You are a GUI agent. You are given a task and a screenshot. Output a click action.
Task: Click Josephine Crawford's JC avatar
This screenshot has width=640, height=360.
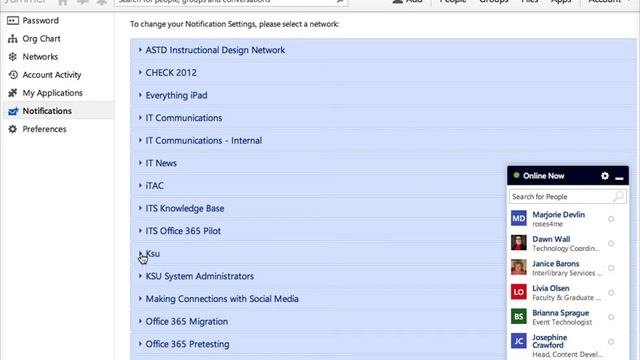(x=519, y=341)
